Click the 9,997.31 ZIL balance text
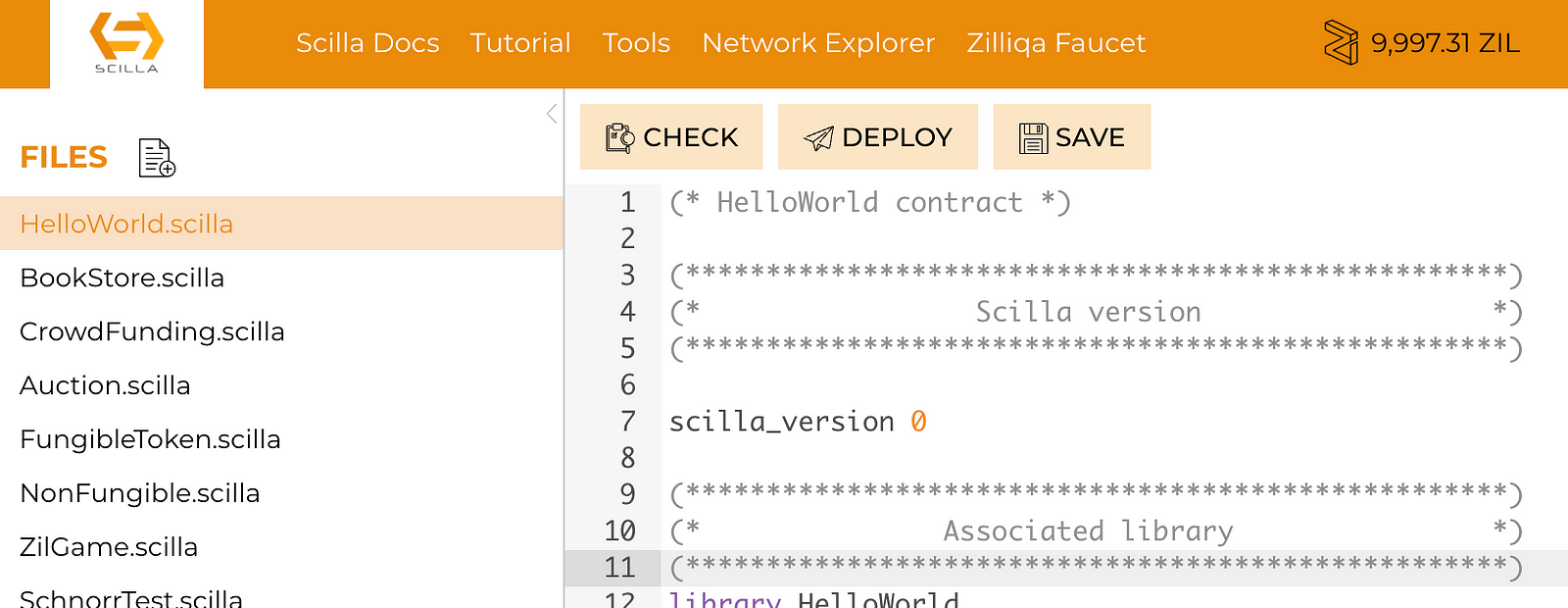The image size is (1568, 608). click(x=1445, y=43)
